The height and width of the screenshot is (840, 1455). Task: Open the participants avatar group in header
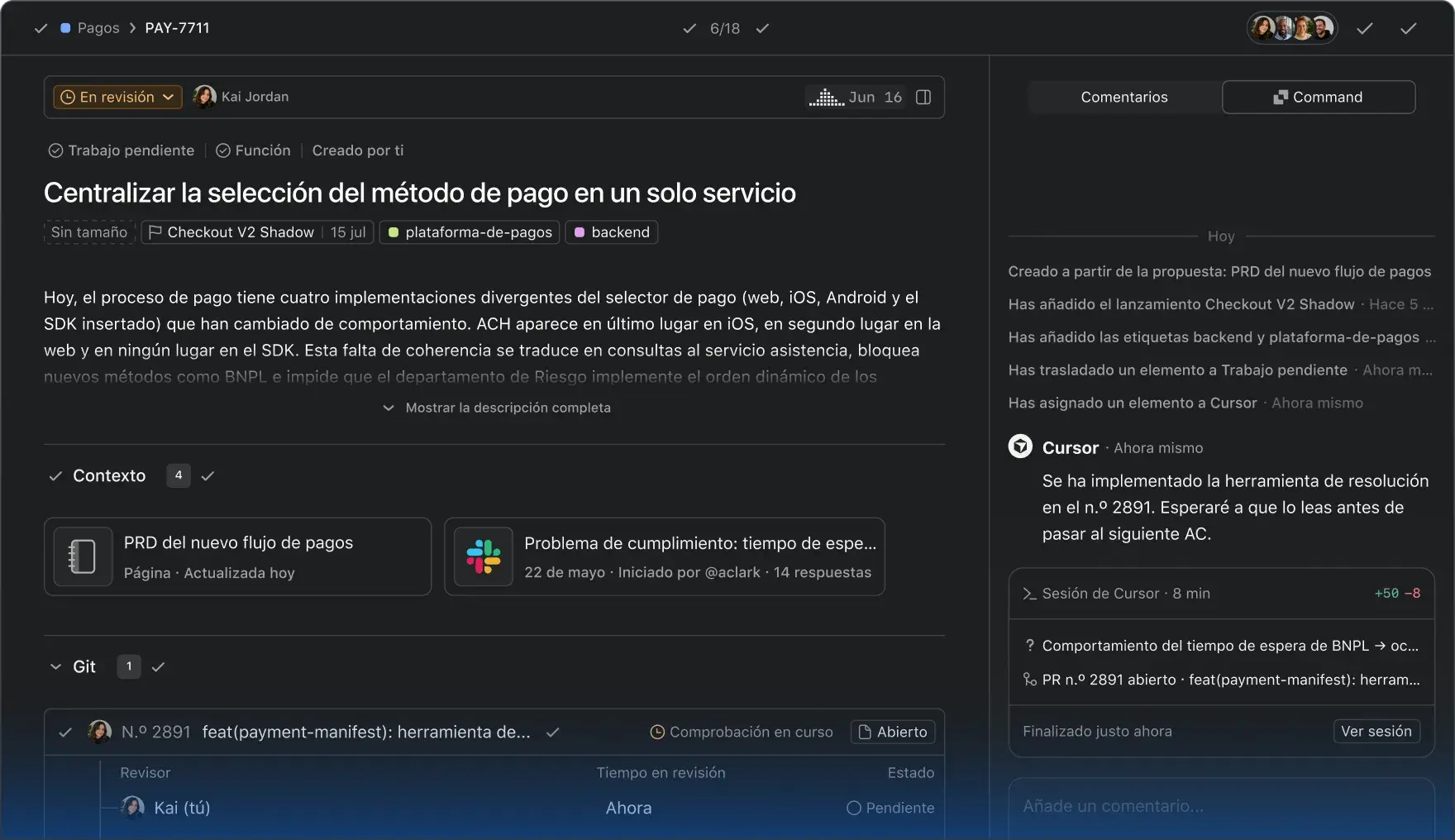[x=1292, y=28]
